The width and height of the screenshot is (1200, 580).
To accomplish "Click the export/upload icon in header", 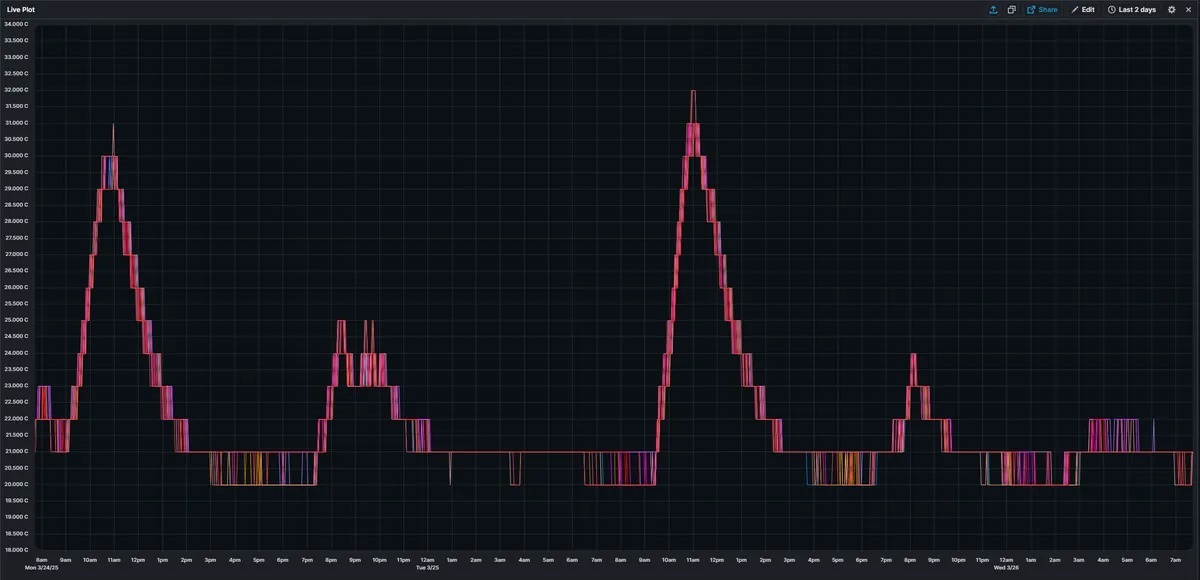I will coord(993,9).
